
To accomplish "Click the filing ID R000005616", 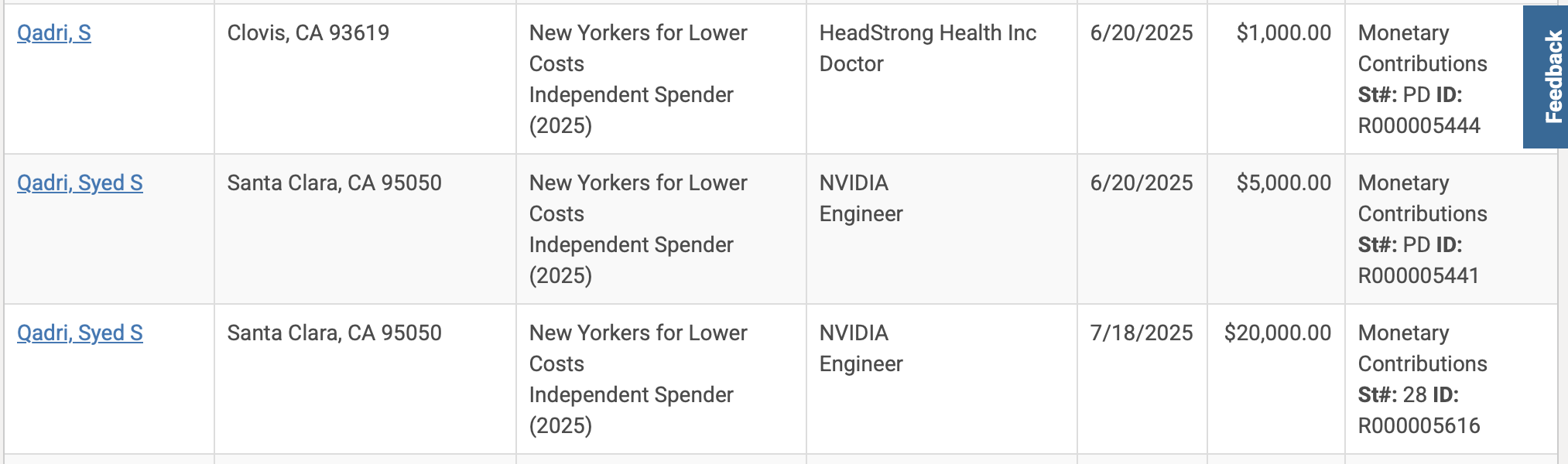I will [1419, 426].
